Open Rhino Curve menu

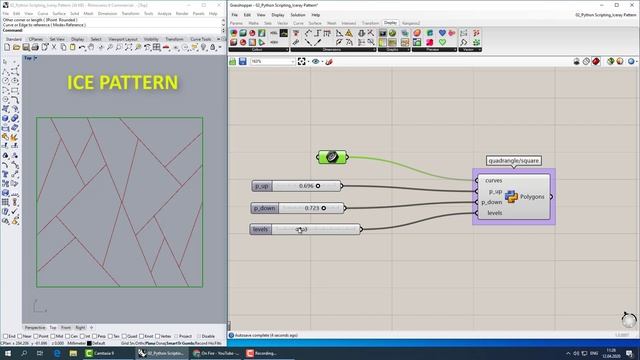(x=42, y=13)
